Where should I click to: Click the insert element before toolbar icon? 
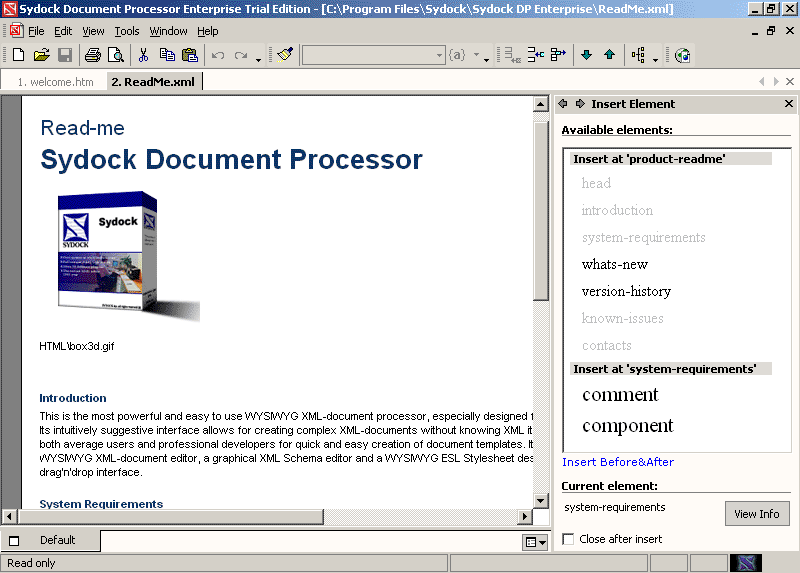coord(512,55)
